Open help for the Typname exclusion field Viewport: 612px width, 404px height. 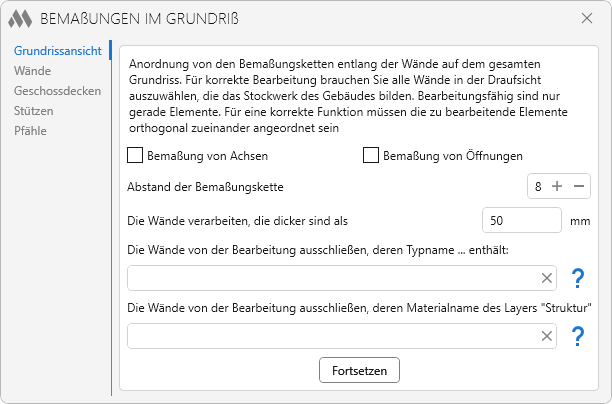pos(577,278)
